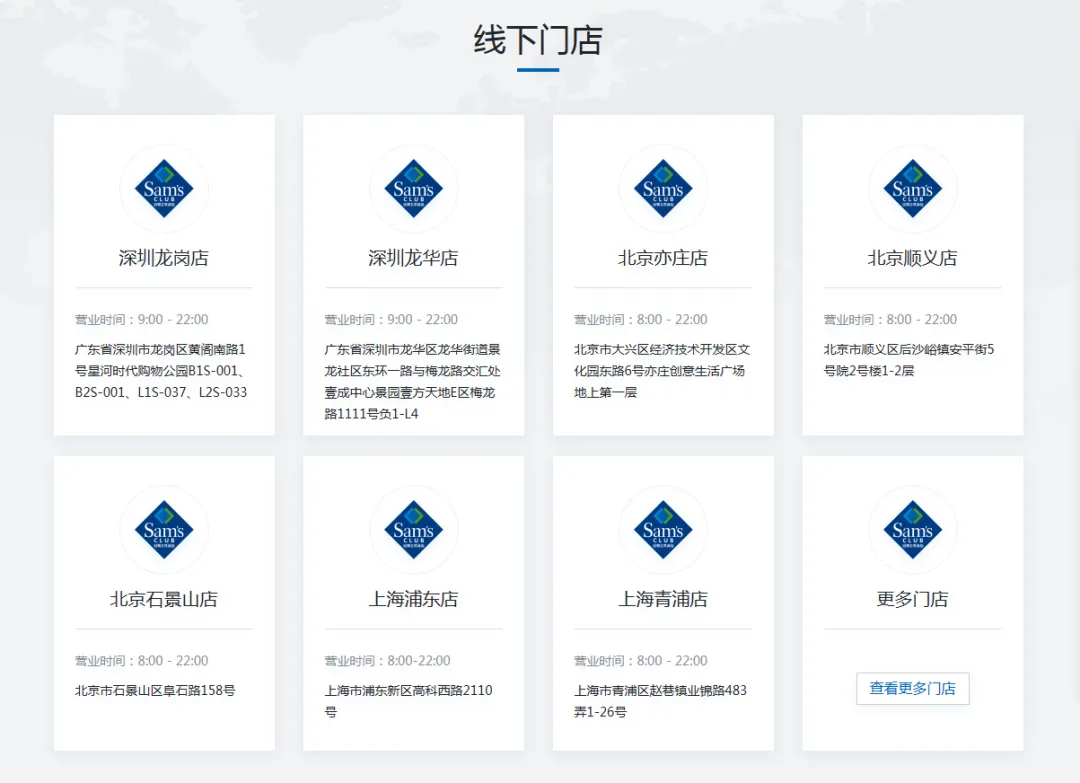Image resolution: width=1080 pixels, height=783 pixels.
Task: Open the 北京顺义店 store title
Action: [913, 258]
